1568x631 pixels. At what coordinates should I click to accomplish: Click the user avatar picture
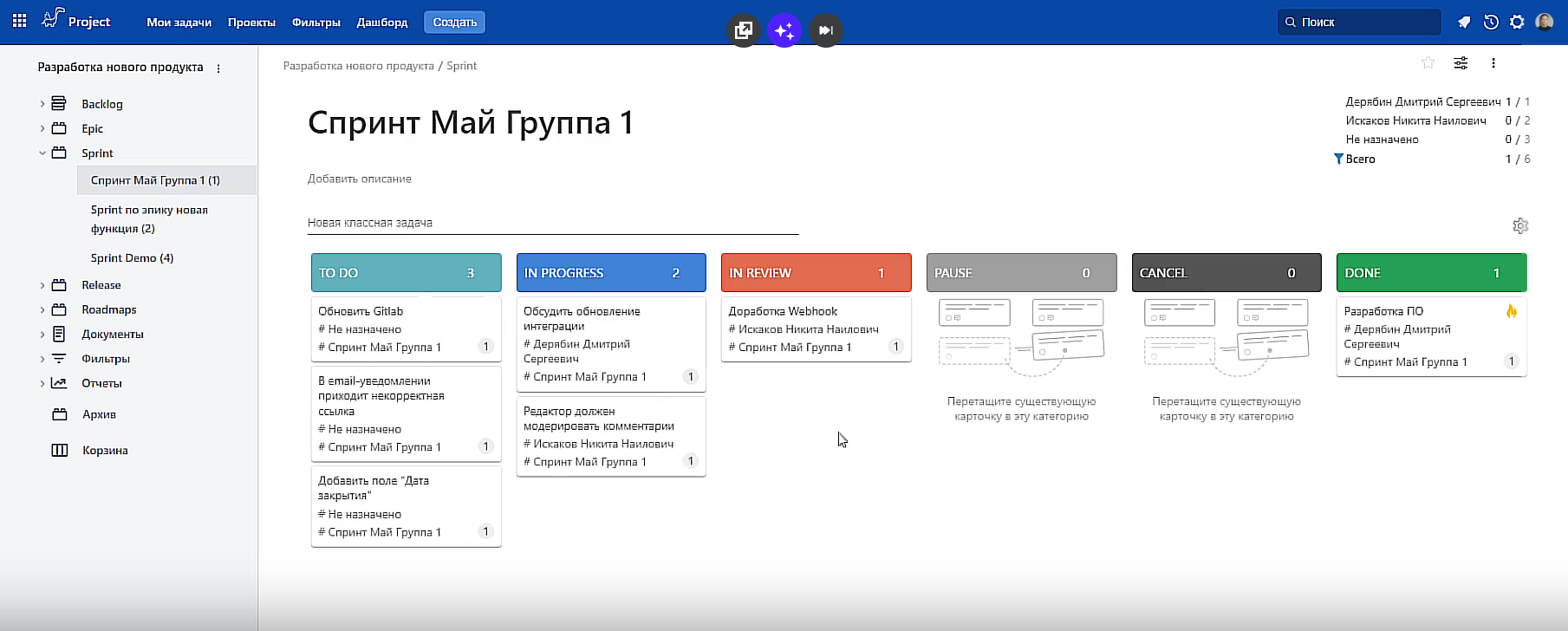[x=1544, y=23]
